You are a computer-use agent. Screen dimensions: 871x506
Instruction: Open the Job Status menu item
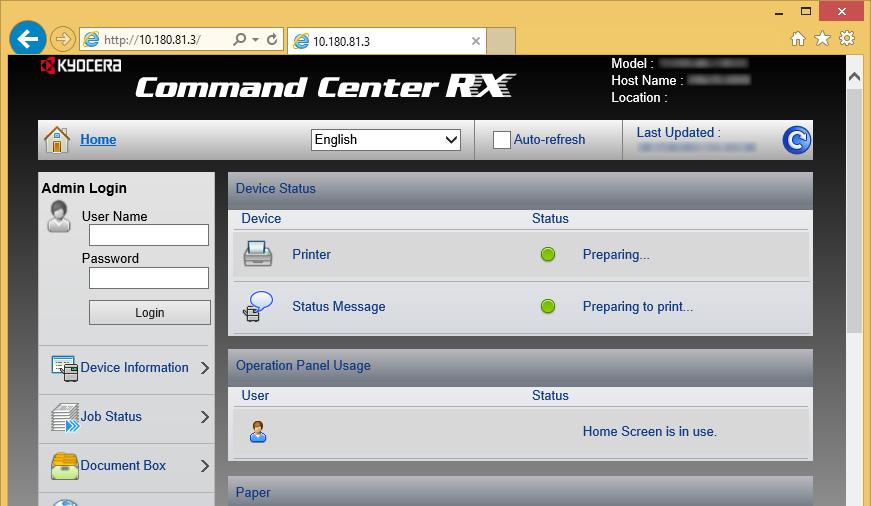(111, 417)
